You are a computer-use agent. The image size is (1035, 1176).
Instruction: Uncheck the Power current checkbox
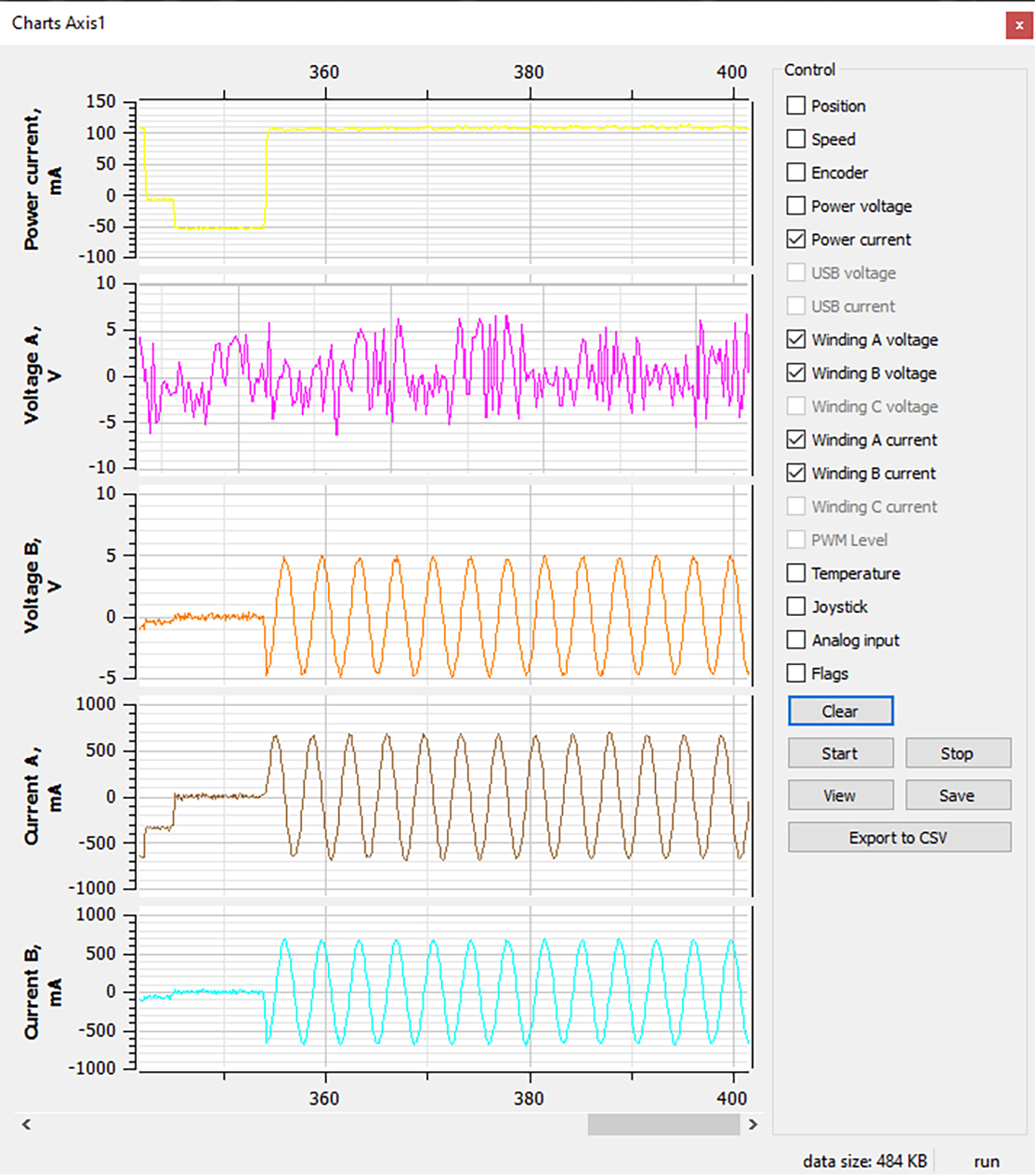coord(796,240)
